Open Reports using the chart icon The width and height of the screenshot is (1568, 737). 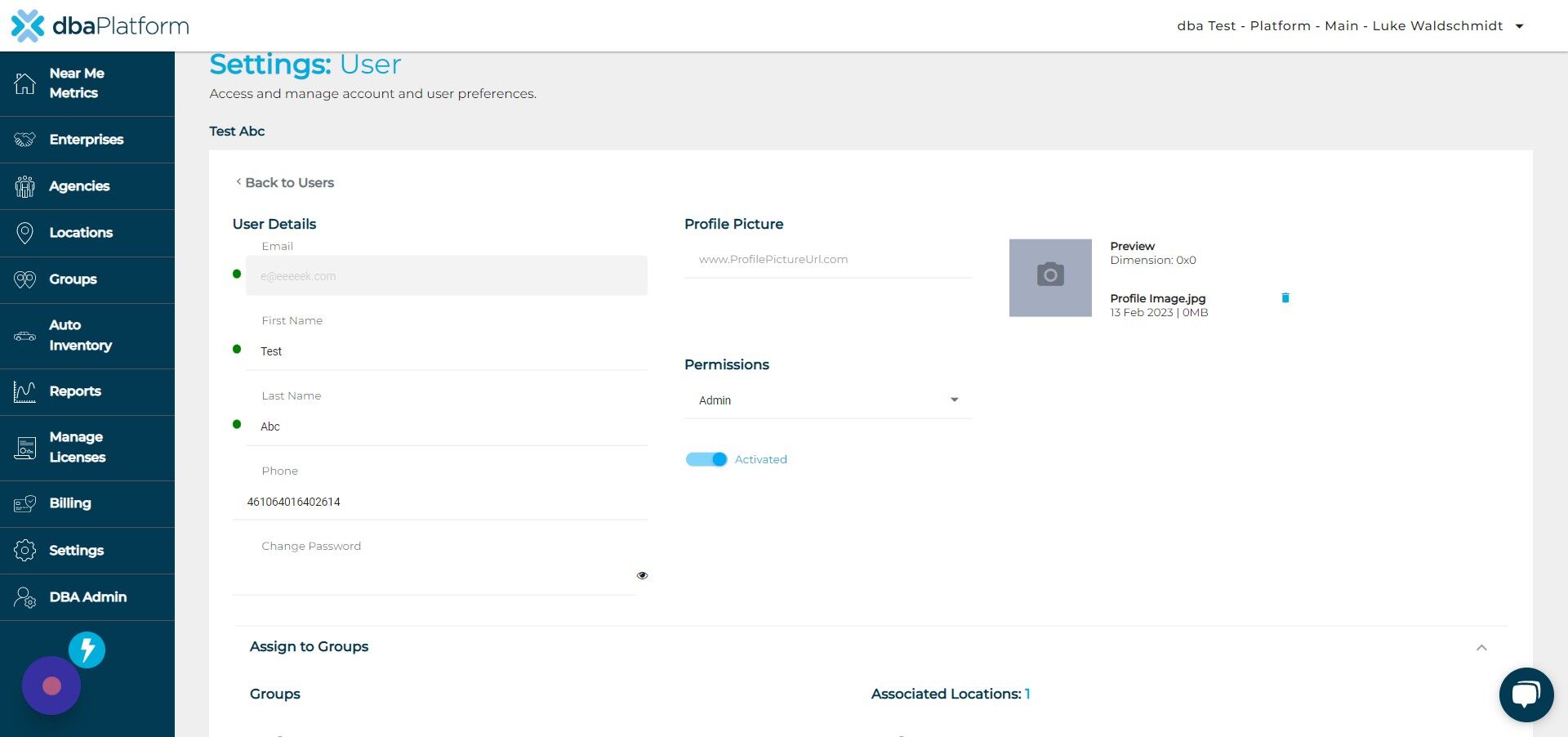[x=24, y=391]
